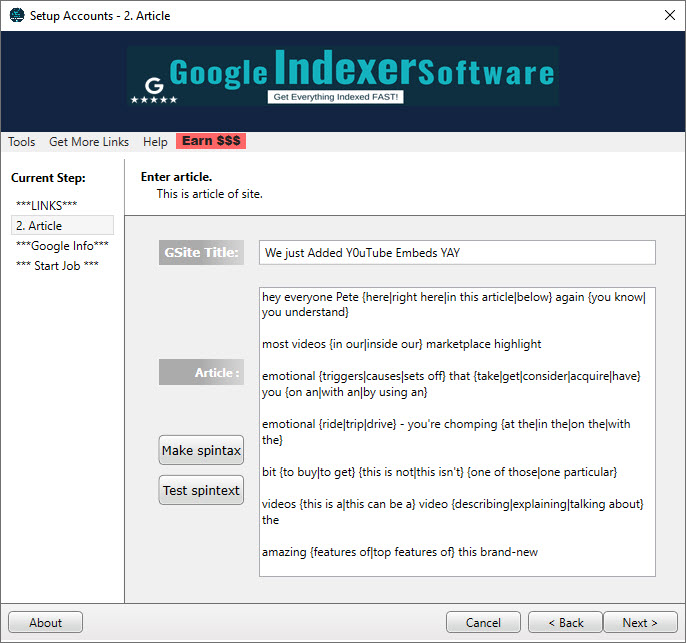The image size is (686, 643).
Task: Proceed with the Next button
Action: 640,622
